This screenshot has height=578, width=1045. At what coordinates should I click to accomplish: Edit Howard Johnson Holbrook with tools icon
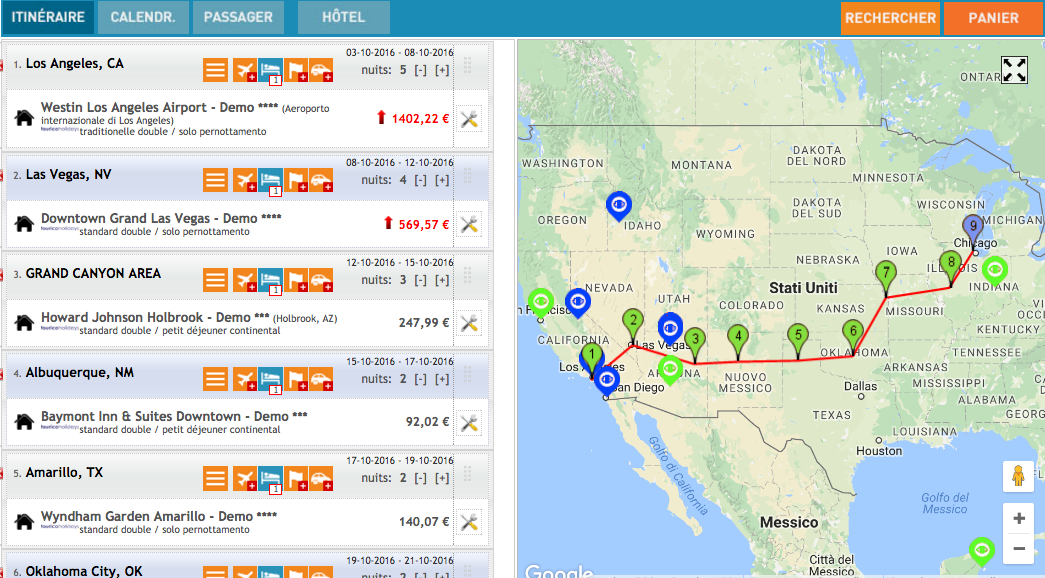[x=469, y=323]
